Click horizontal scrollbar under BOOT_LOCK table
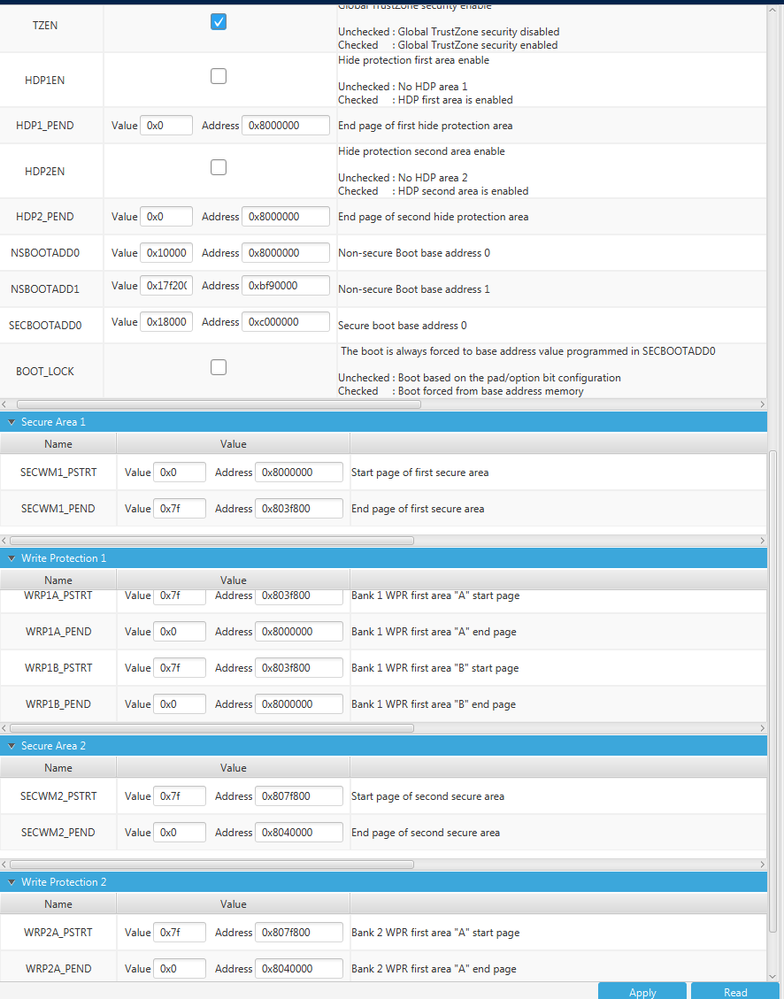 [x=218, y=405]
